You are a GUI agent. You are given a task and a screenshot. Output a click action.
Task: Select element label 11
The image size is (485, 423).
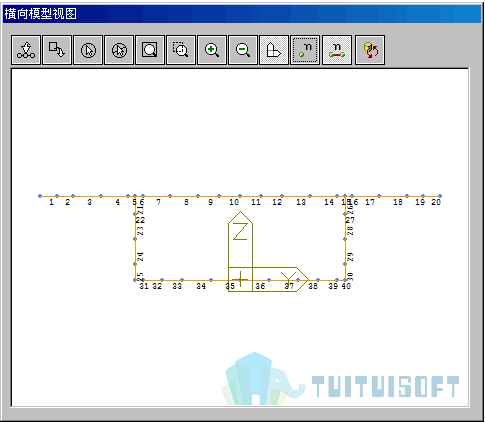[x=256, y=202]
